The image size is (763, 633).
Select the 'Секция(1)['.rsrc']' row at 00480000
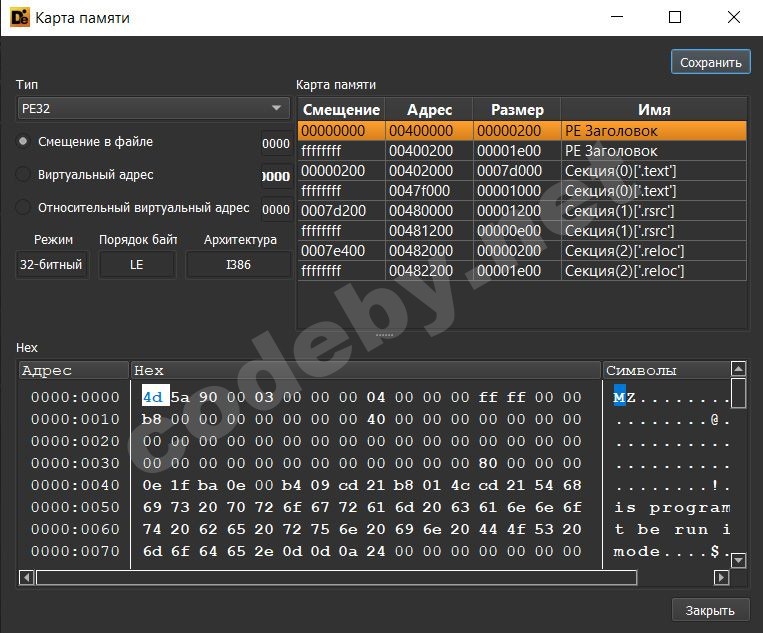[x=522, y=211]
